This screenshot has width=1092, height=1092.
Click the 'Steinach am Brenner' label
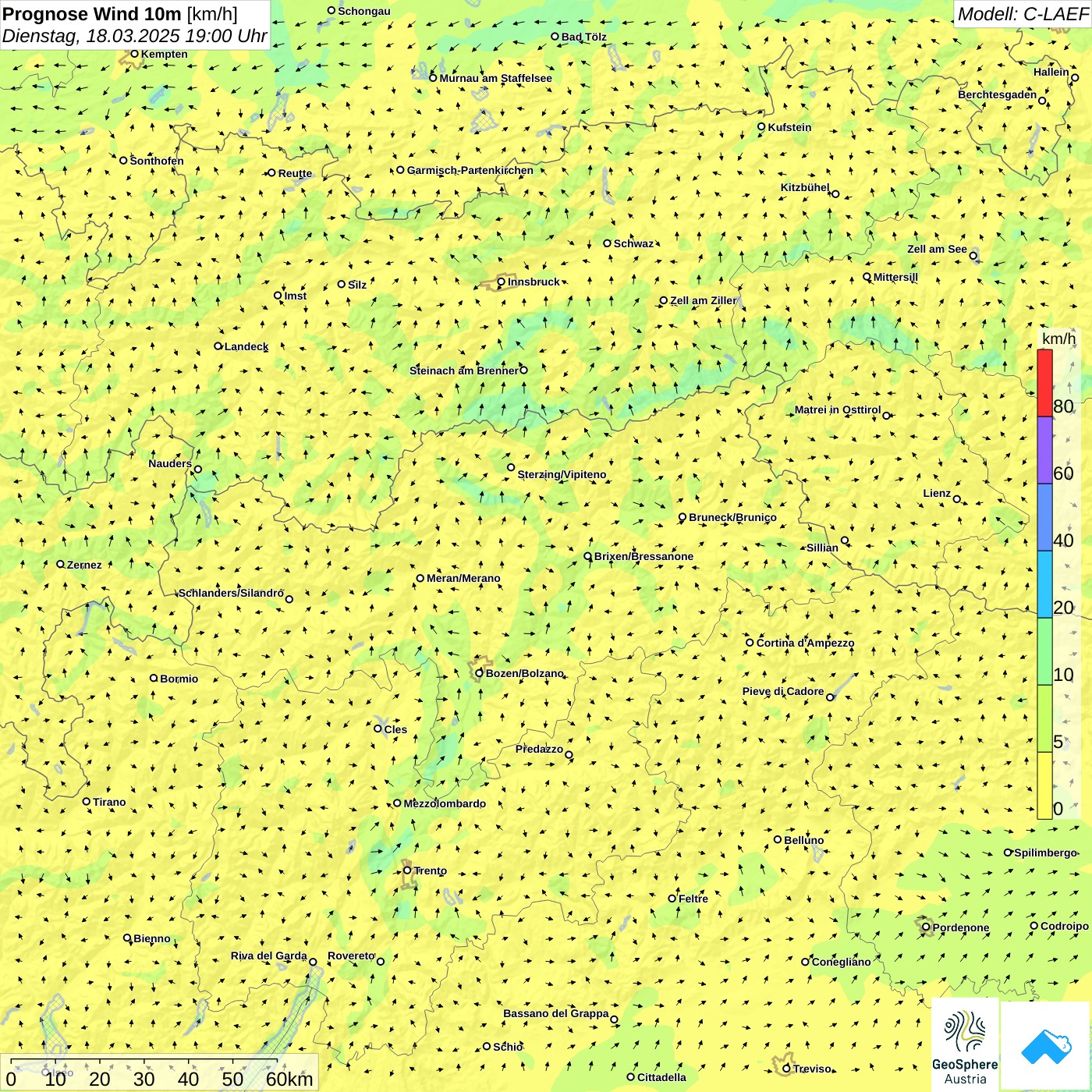464,370
